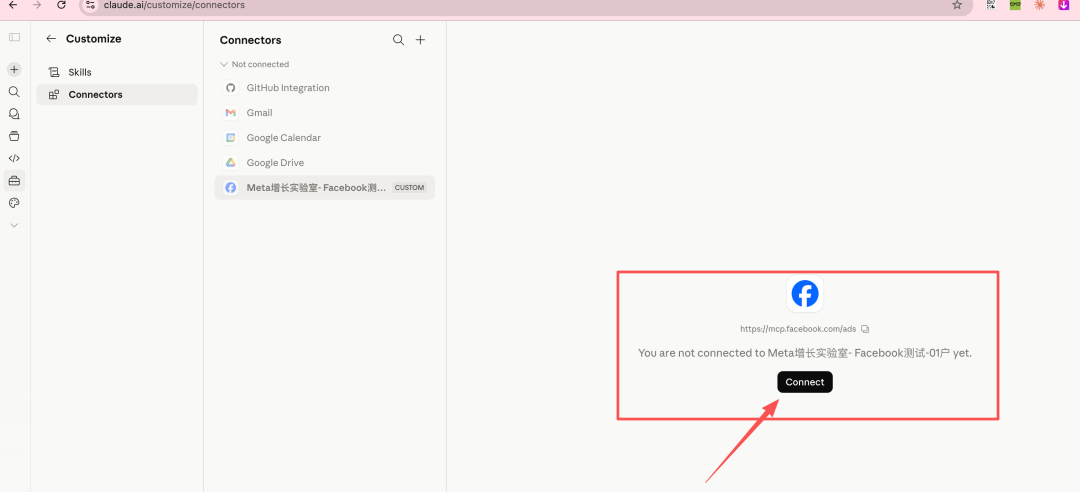
Task: Select the Google Drive connector
Action: [324, 163]
